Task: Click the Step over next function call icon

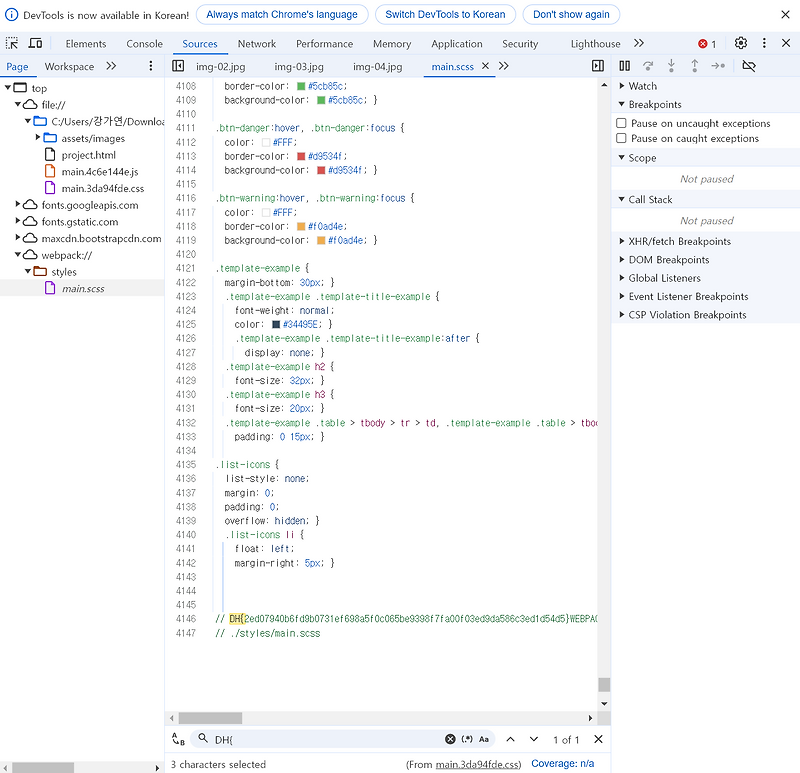Action: click(x=648, y=65)
